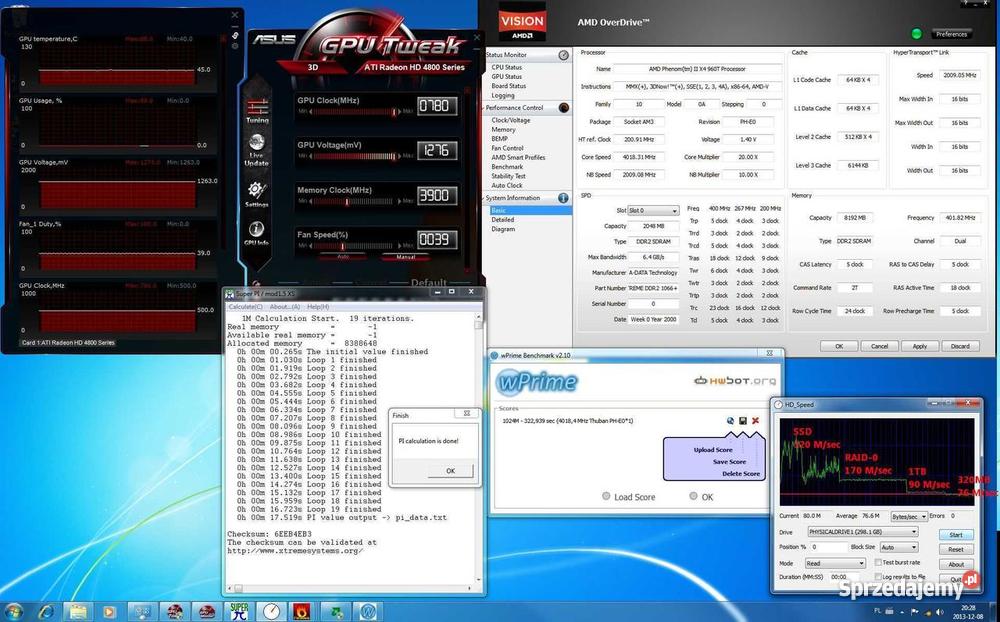The width and height of the screenshot is (1000, 622).
Task: Open the Drive PHYSICALDRIVE1 dropdown
Action: [863, 531]
